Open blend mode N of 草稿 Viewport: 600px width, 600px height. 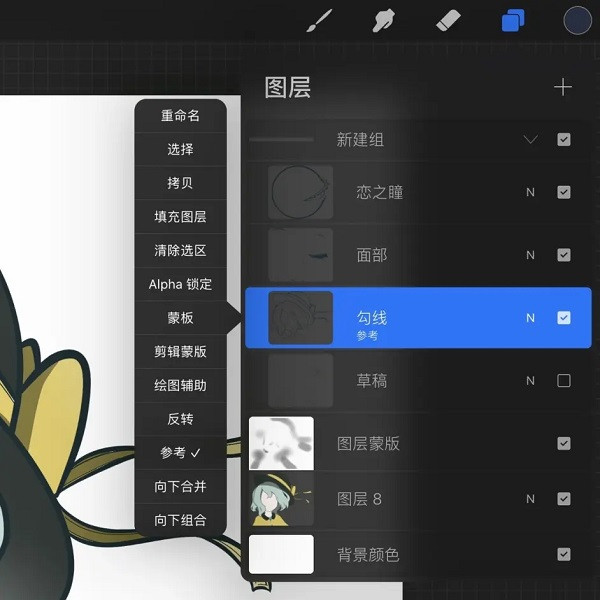pyautogui.click(x=530, y=381)
